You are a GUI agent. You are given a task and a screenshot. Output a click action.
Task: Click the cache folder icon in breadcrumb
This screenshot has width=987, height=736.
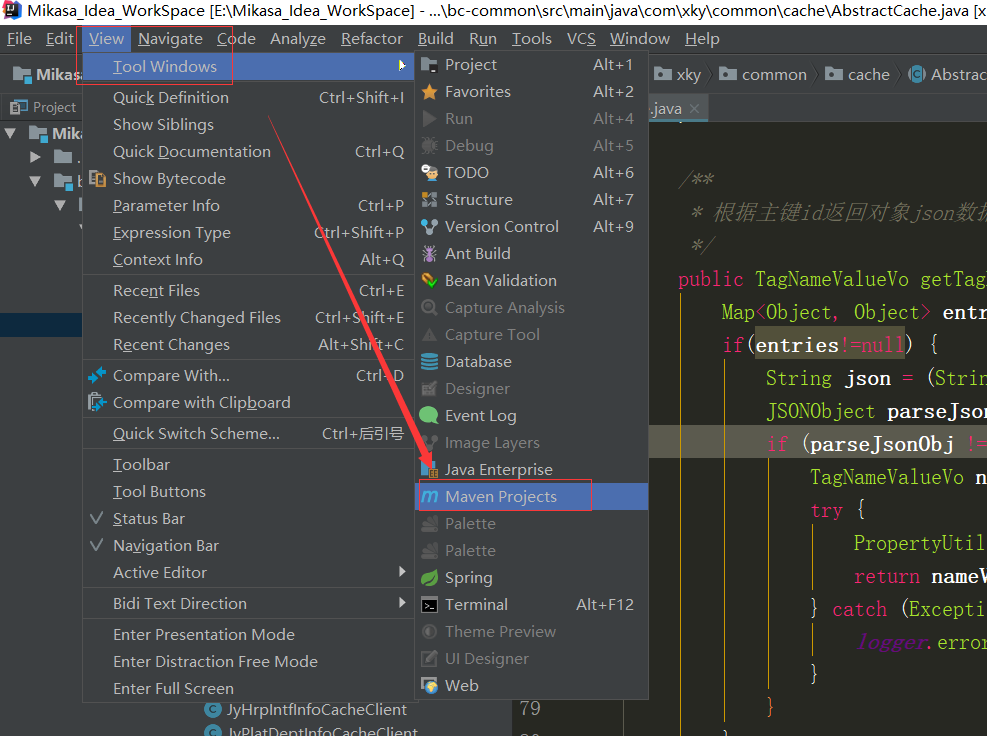click(x=834, y=74)
